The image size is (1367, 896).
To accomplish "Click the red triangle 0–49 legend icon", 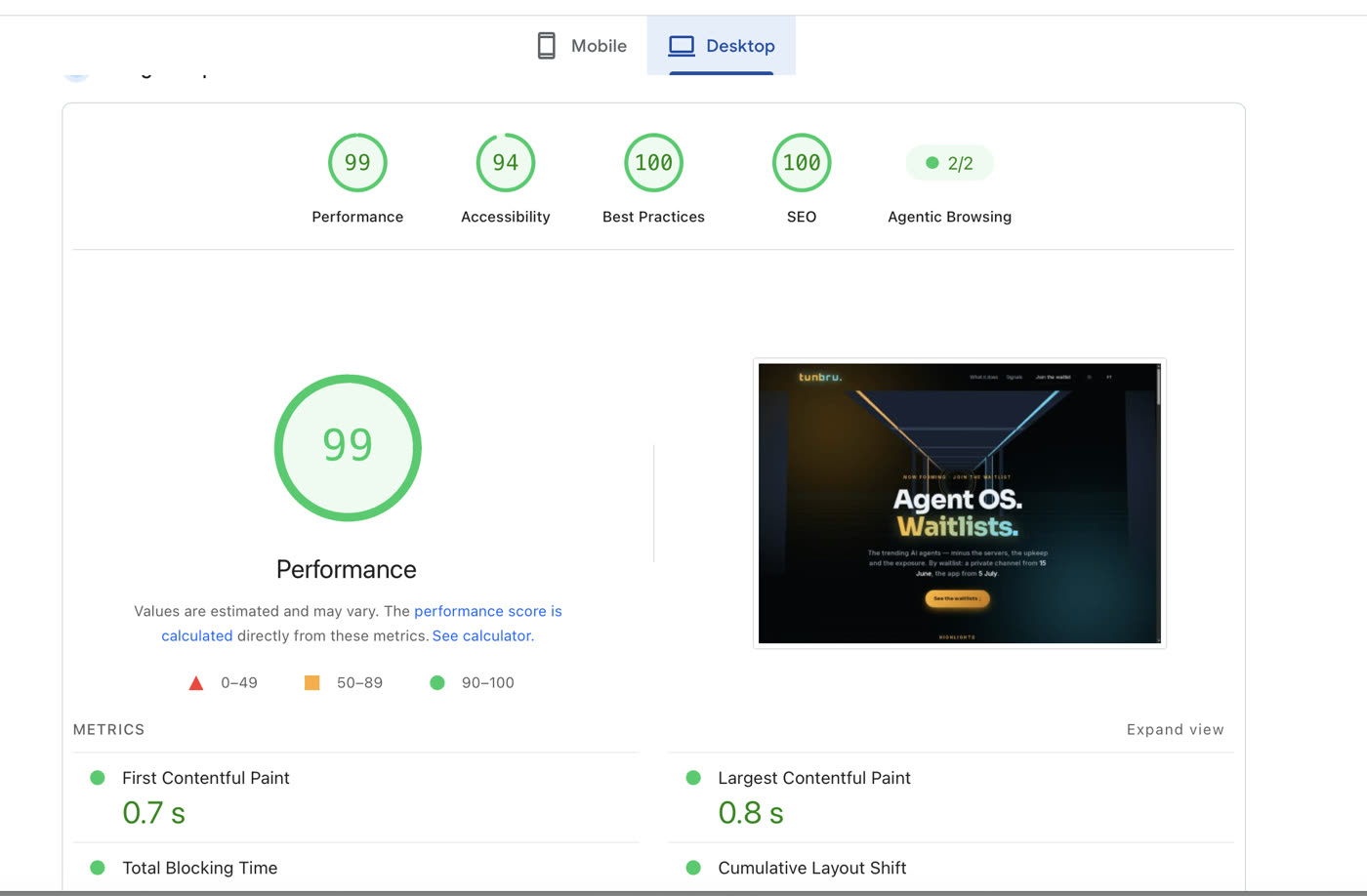I will [196, 683].
